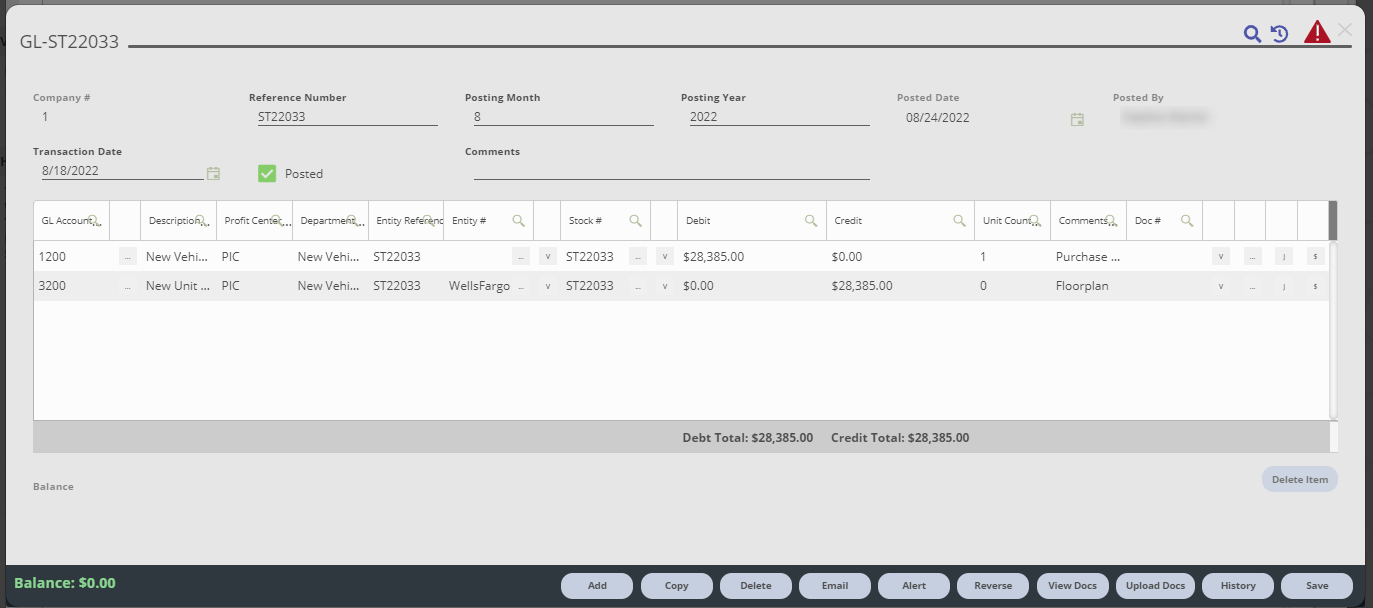Open the Entity dropdown on the WellsFargo row
1373x608 pixels.
tap(548, 285)
